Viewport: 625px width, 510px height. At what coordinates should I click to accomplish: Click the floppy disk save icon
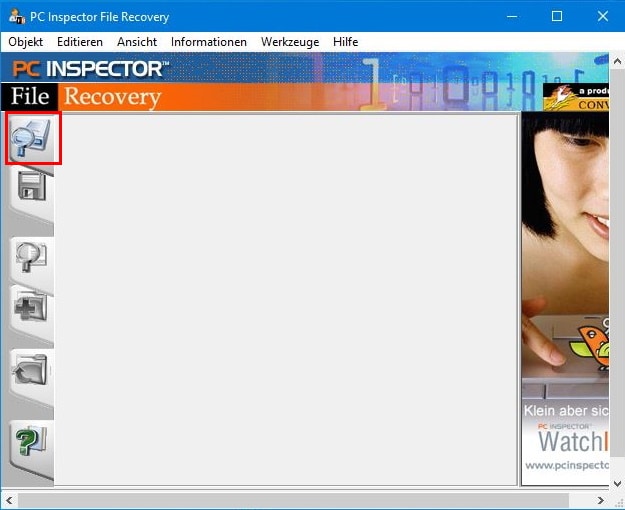[x=31, y=186]
